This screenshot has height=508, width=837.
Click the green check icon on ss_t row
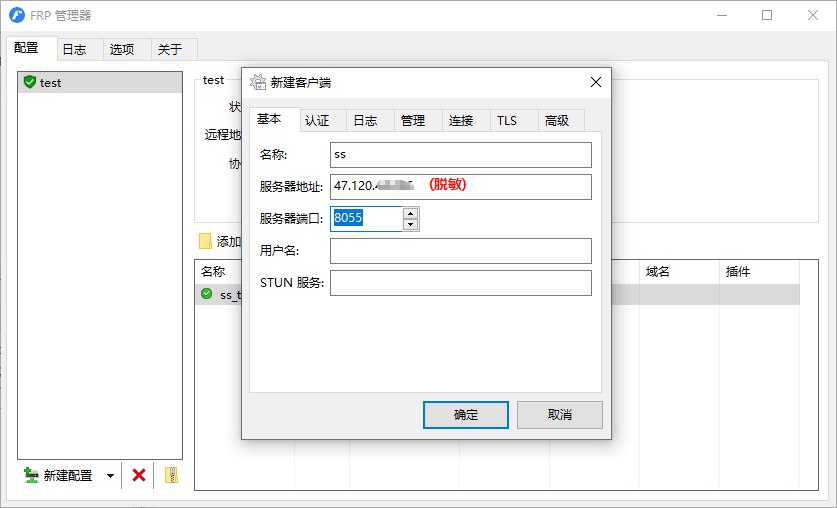click(207, 294)
